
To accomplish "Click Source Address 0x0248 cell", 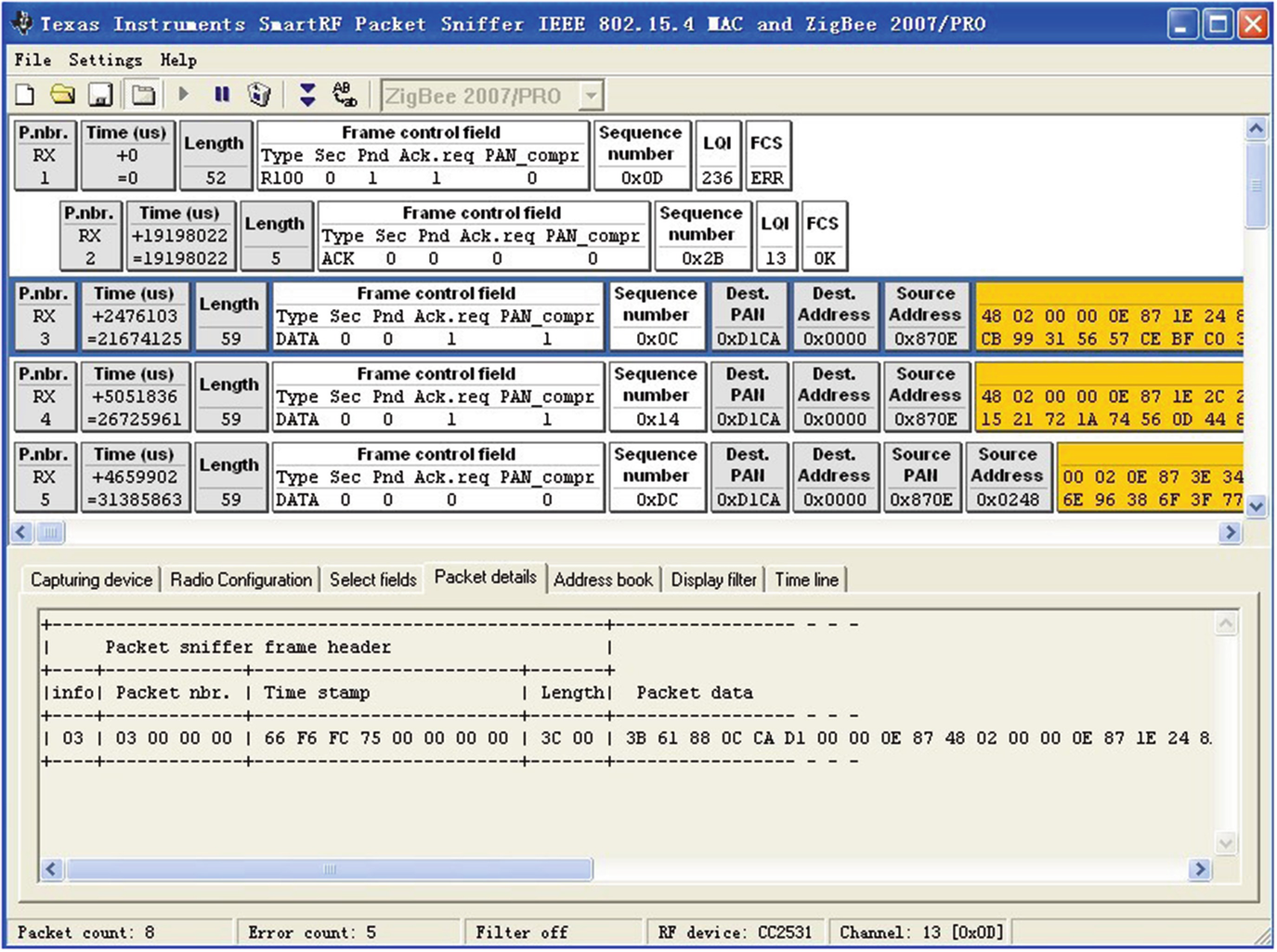I will [1008, 476].
